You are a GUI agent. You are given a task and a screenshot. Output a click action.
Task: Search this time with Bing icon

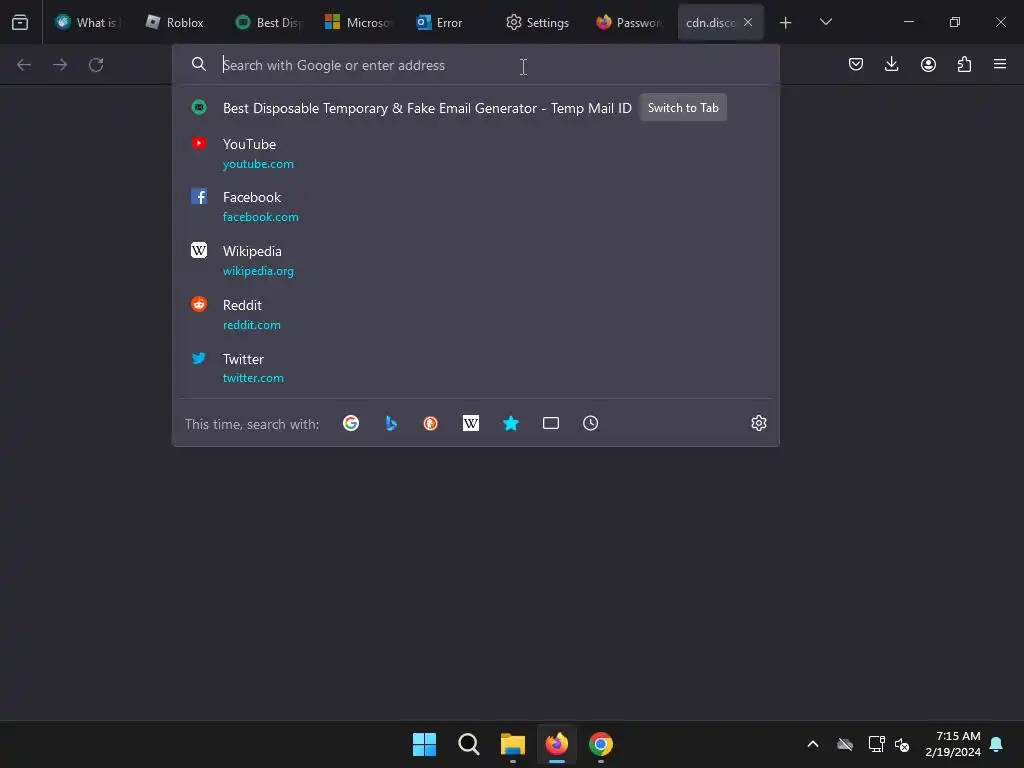click(x=391, y=423)
